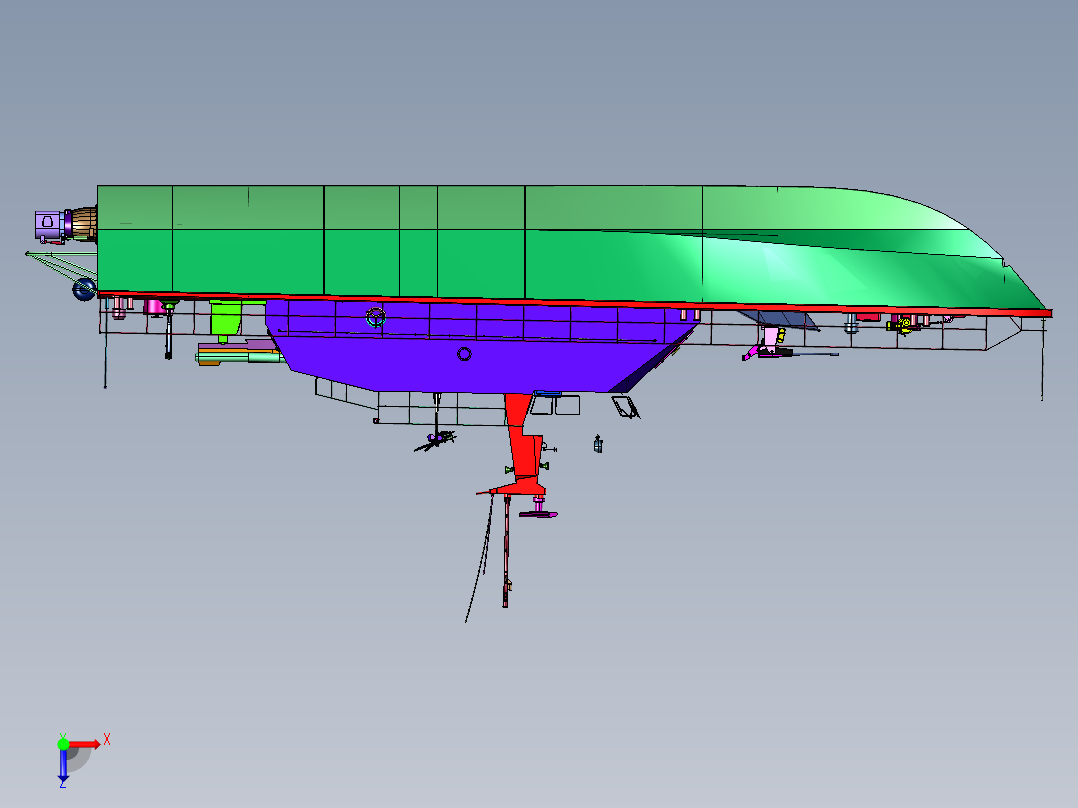Select the magenta base plate at mast tip

point(538,513)
